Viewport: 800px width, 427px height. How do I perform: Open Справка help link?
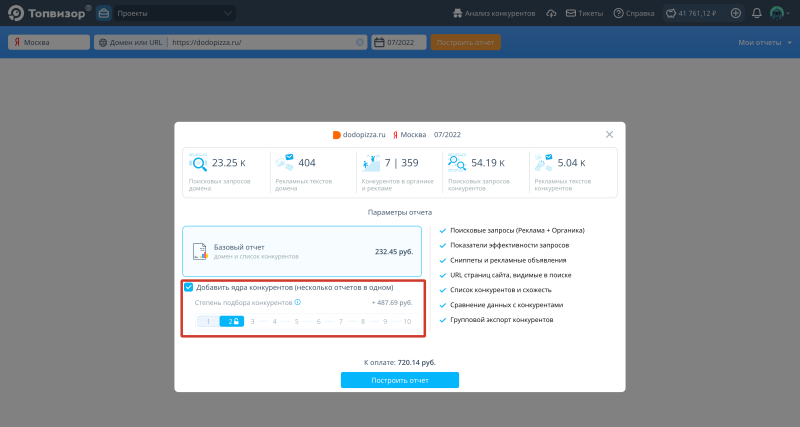tap(633, 13)
